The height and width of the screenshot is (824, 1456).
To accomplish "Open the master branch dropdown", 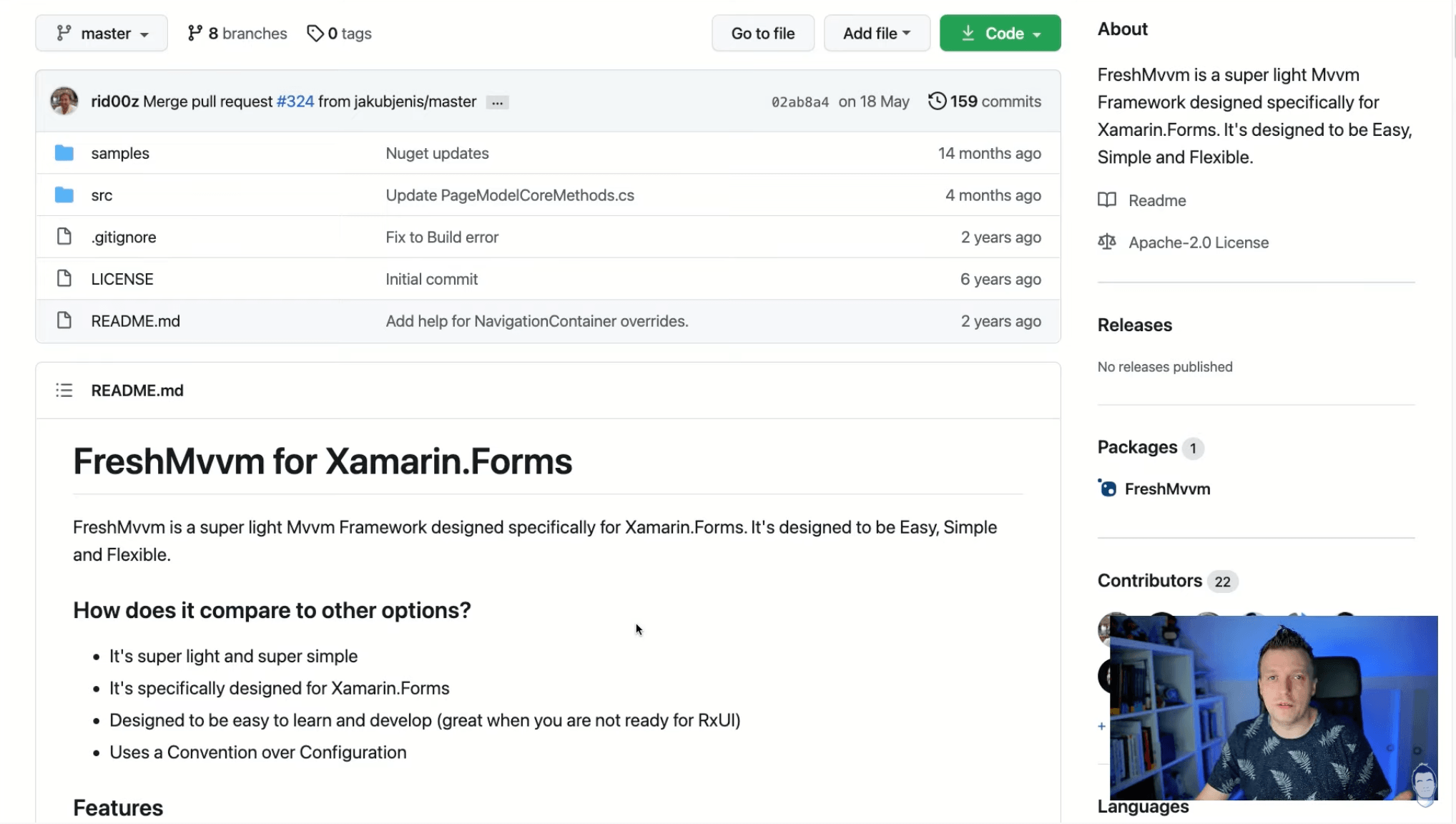I will pyautogui.click(x=102, y=33).
